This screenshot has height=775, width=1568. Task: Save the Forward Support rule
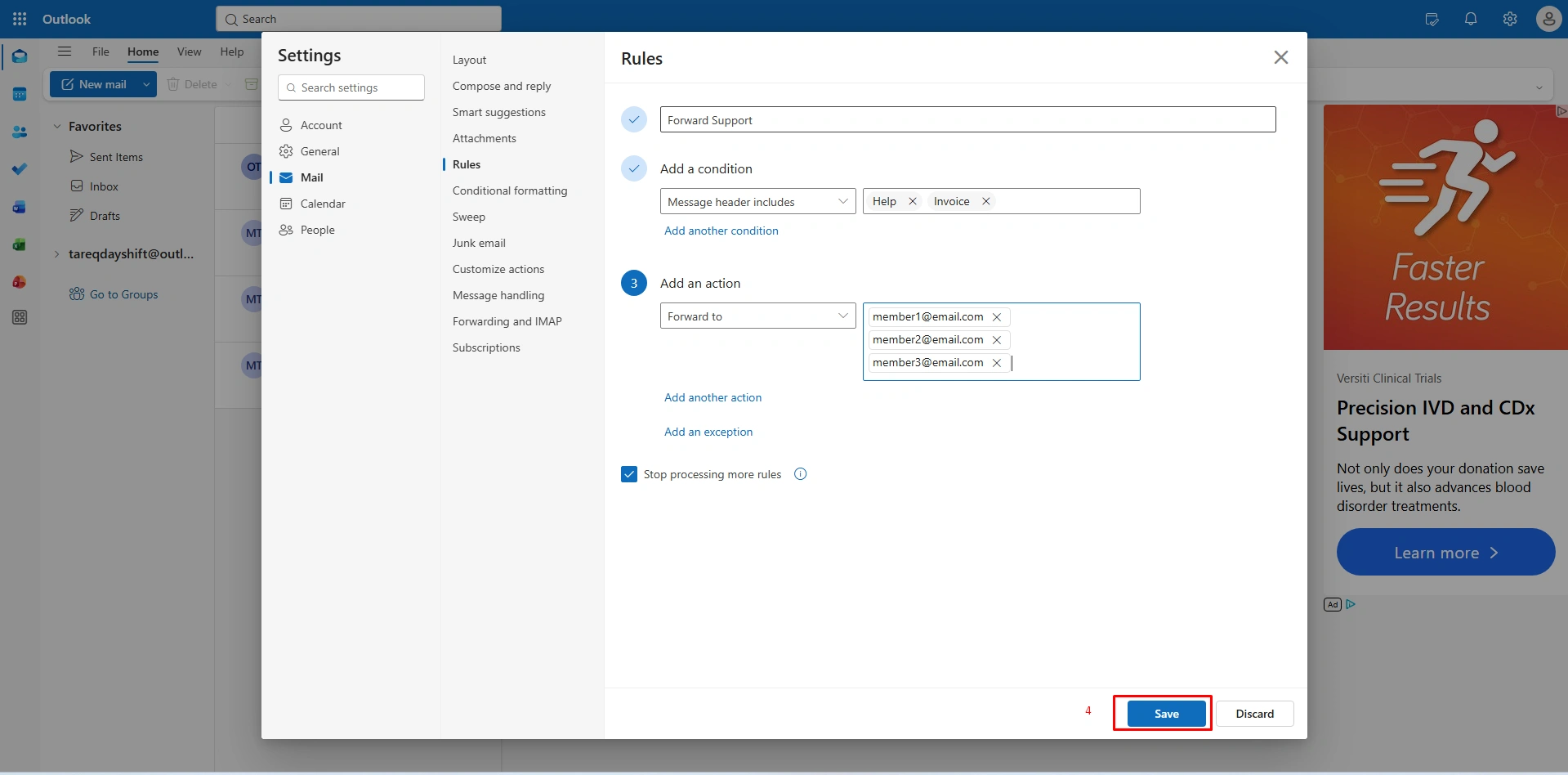(1166, 714)
